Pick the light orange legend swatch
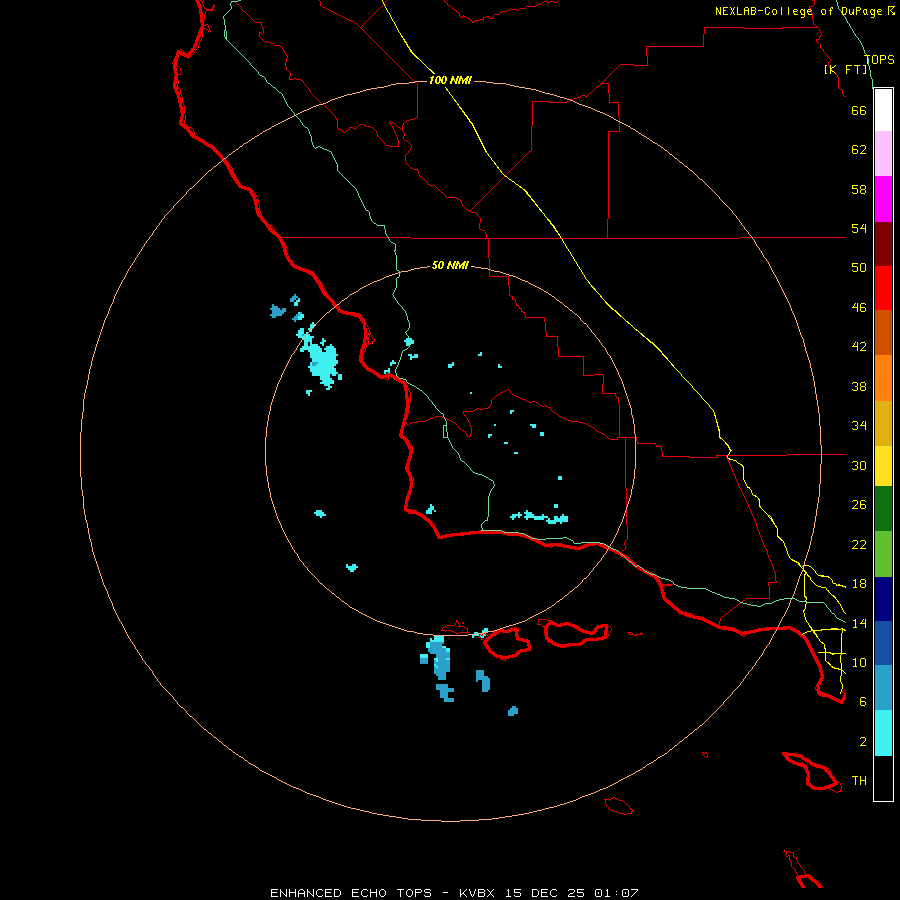Image resolution: width=900 pixels, height=900 pixels. (883, 378)
